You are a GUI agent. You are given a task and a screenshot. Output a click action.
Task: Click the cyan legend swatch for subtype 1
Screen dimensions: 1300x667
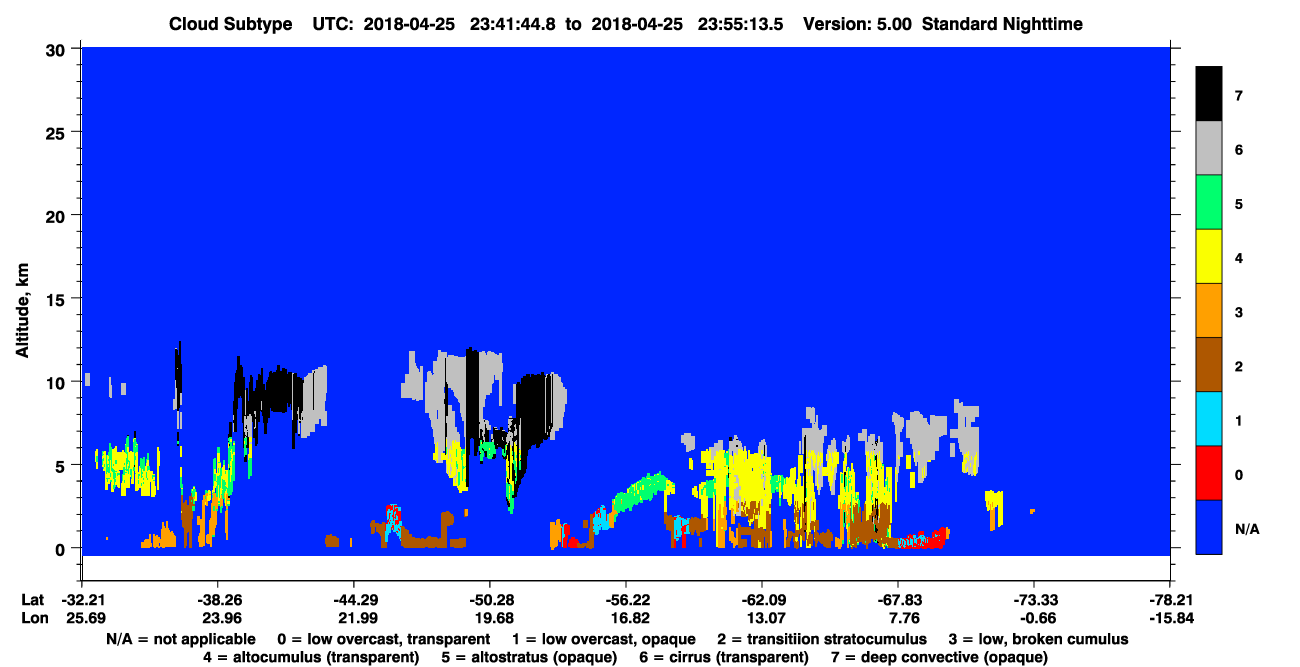1209,418
